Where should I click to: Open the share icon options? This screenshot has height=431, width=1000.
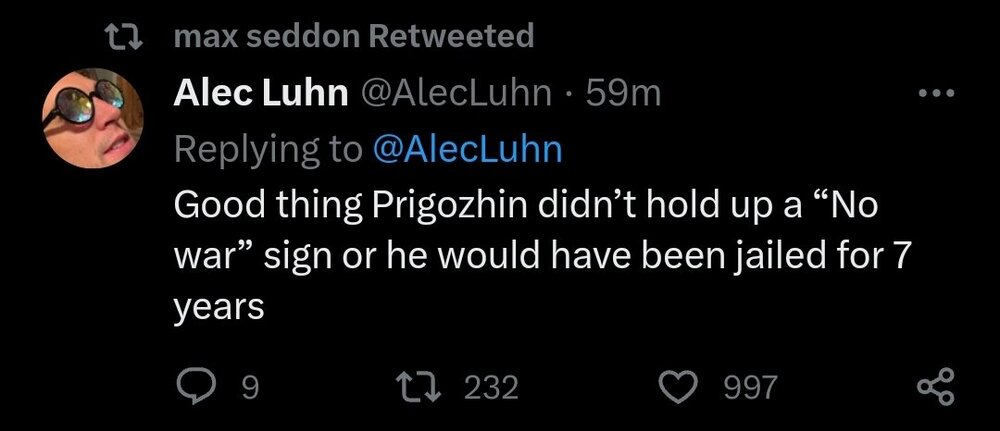pos(936,386)
